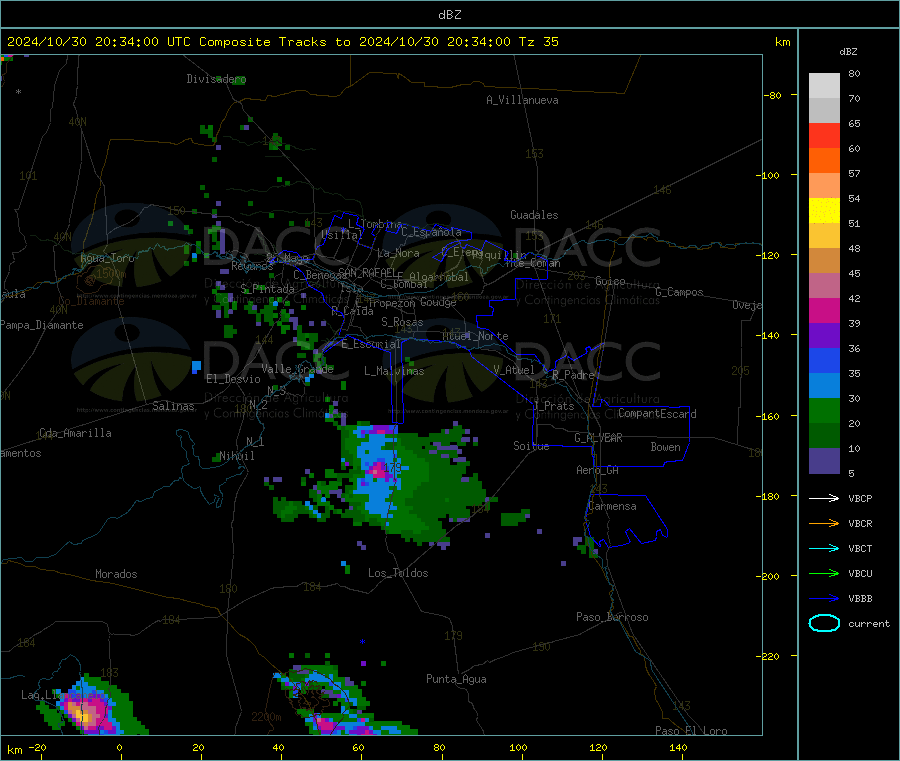Select the yellow 51-54 dBZ swatch
The width and height of the screenshot is (900, 761).
(x=824, y=211)
